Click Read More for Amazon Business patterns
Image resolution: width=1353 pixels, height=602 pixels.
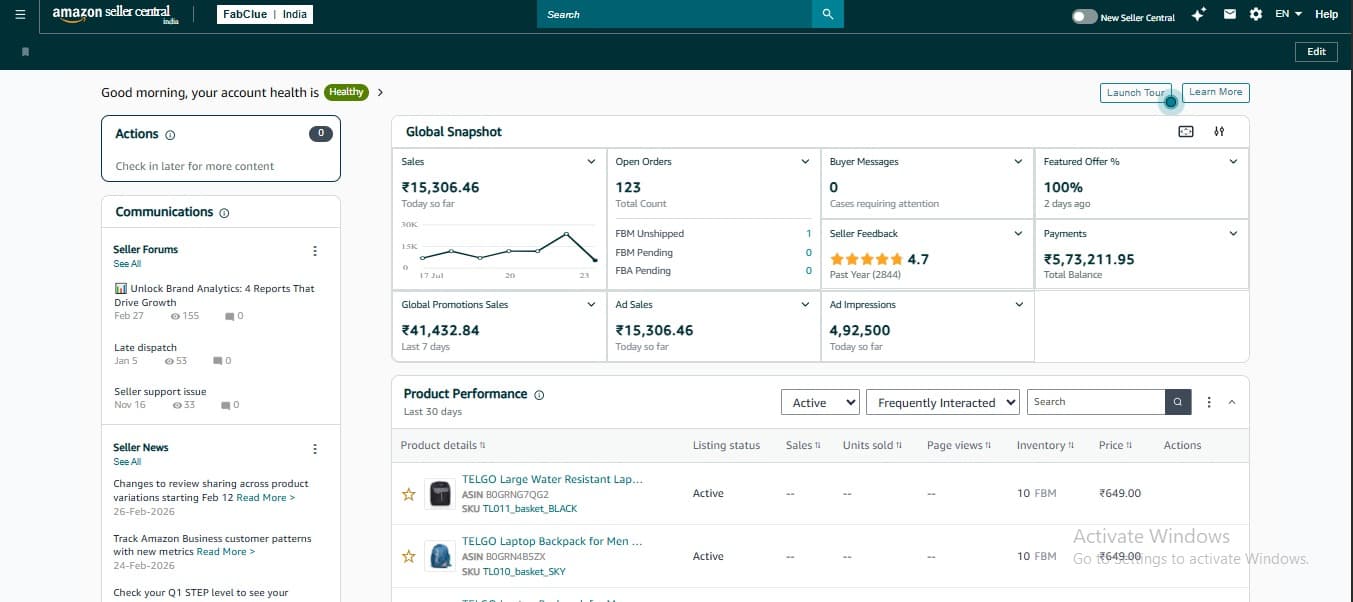[225, 552]
